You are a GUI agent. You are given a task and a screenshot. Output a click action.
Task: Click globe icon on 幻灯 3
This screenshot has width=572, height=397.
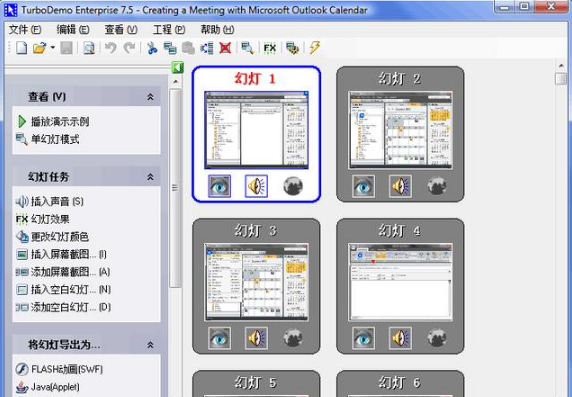click(293, 338)
